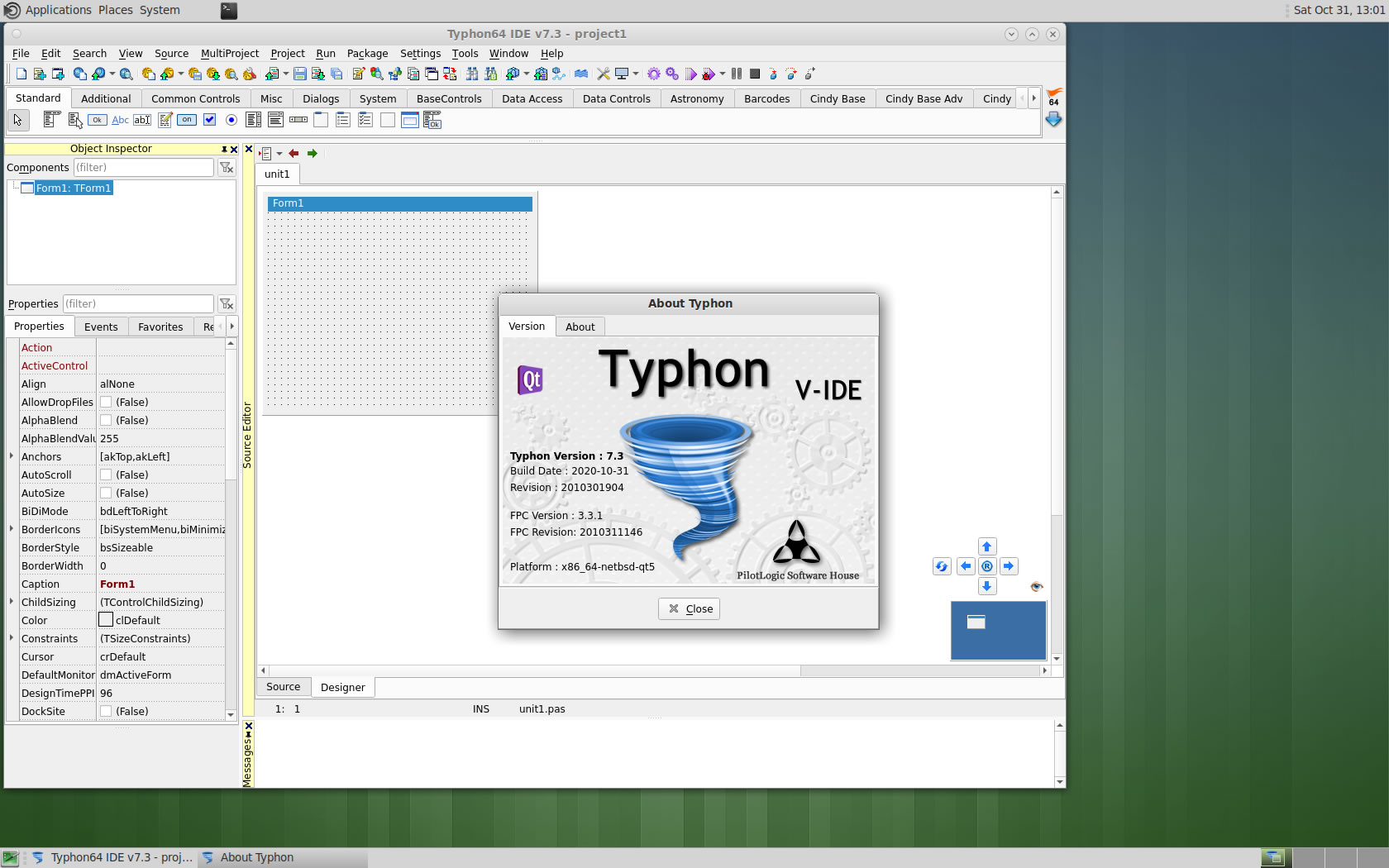
Task: Select the TRadioGroup component icon
Action: [343, 120]
